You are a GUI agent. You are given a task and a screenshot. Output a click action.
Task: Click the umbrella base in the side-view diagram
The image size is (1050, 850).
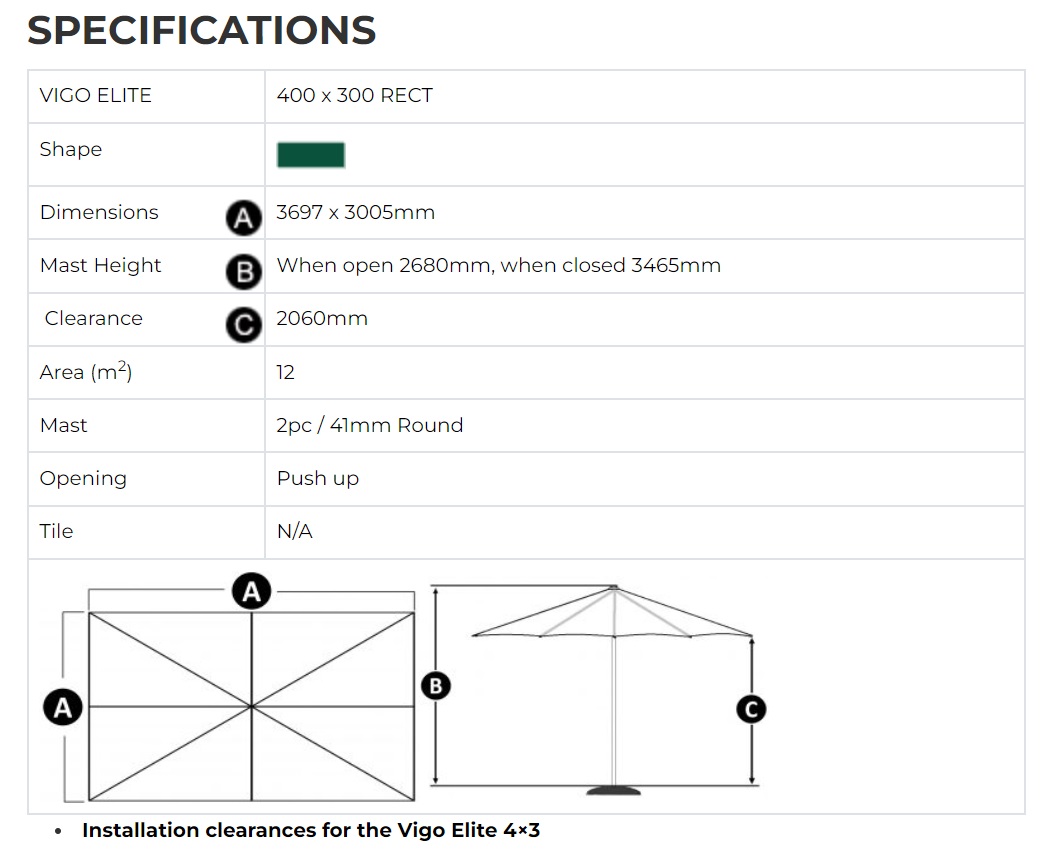pyautogui.click(x=615, y=790)
